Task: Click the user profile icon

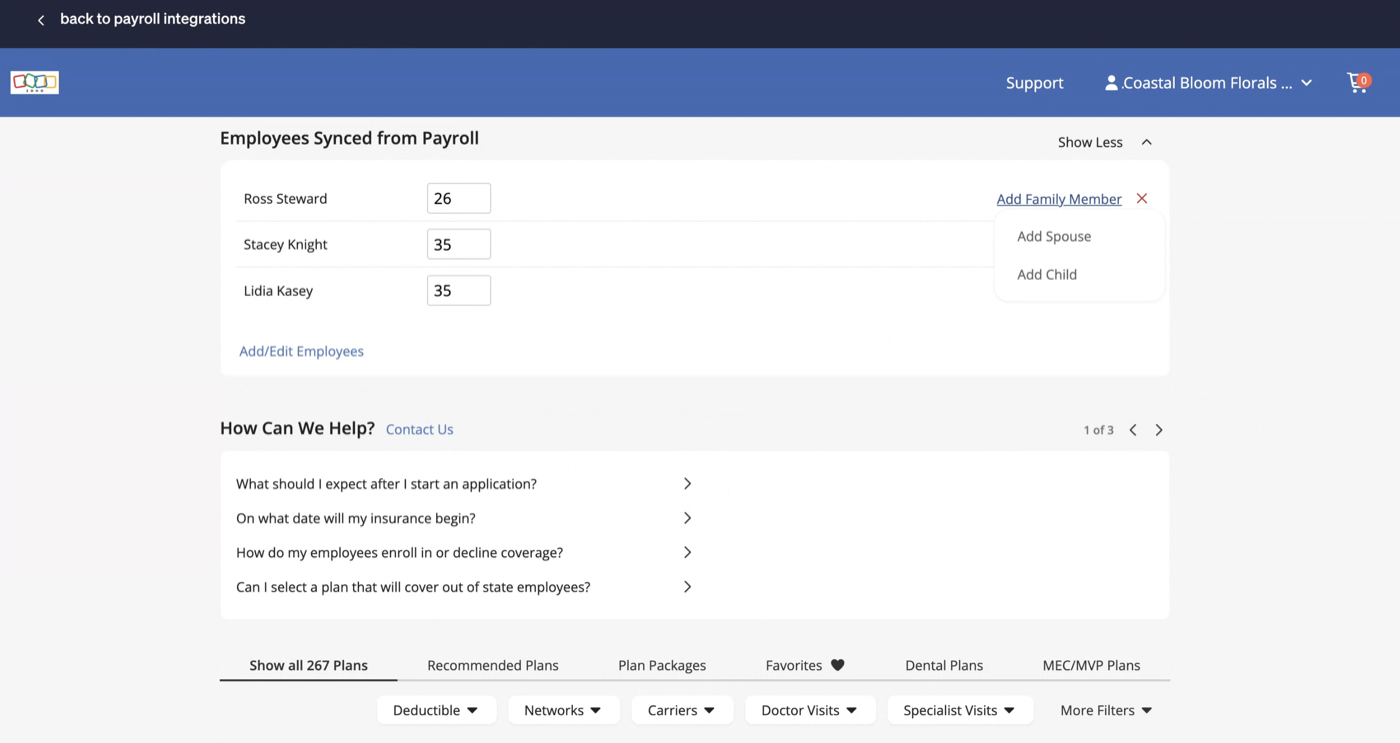Action: [1111, 83]
